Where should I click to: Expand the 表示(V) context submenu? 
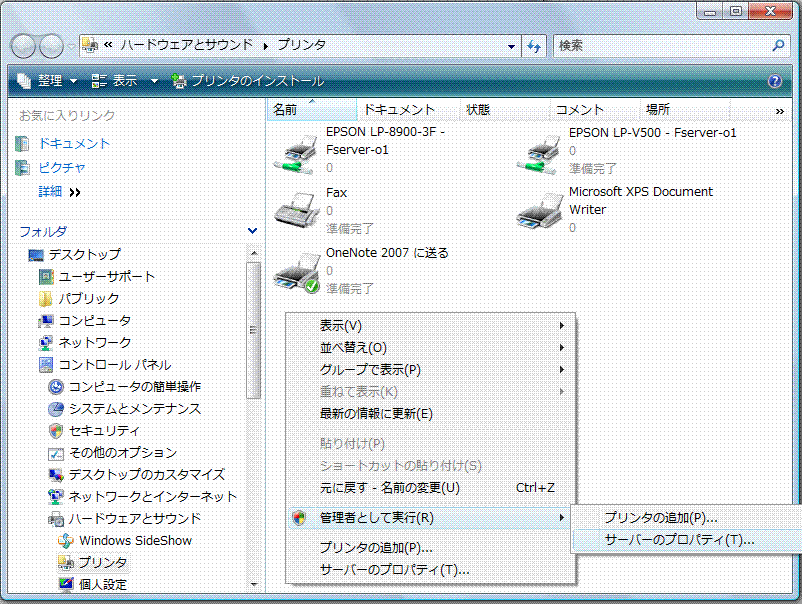(562, 326)
